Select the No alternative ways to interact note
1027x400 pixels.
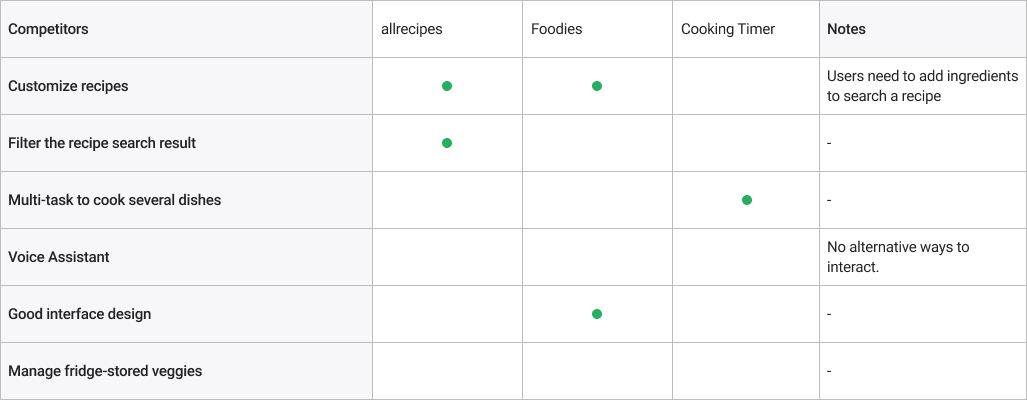click(x=898, y=257)
